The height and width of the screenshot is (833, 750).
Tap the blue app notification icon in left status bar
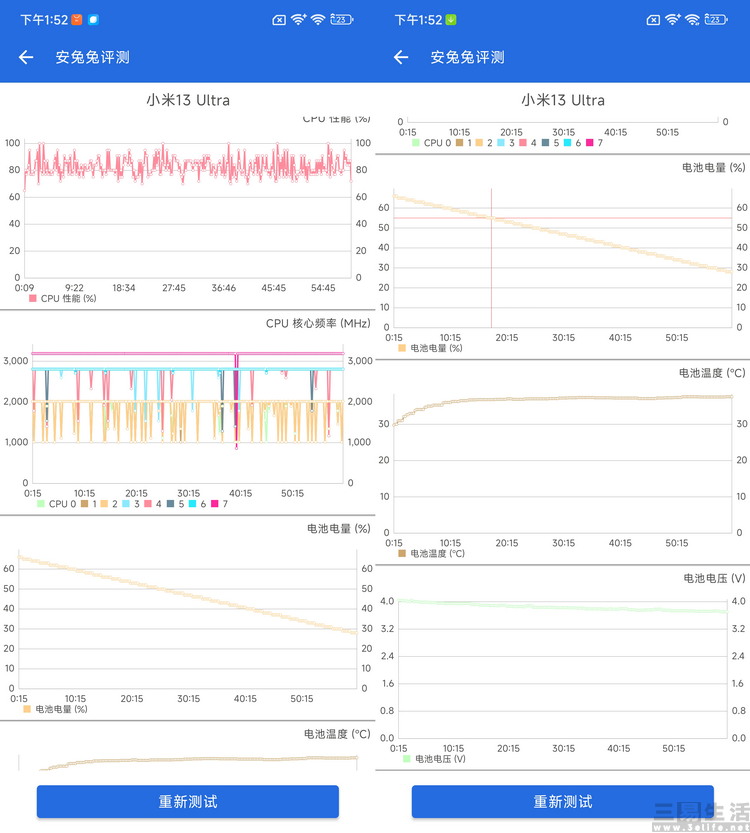[x=93, y=20]
